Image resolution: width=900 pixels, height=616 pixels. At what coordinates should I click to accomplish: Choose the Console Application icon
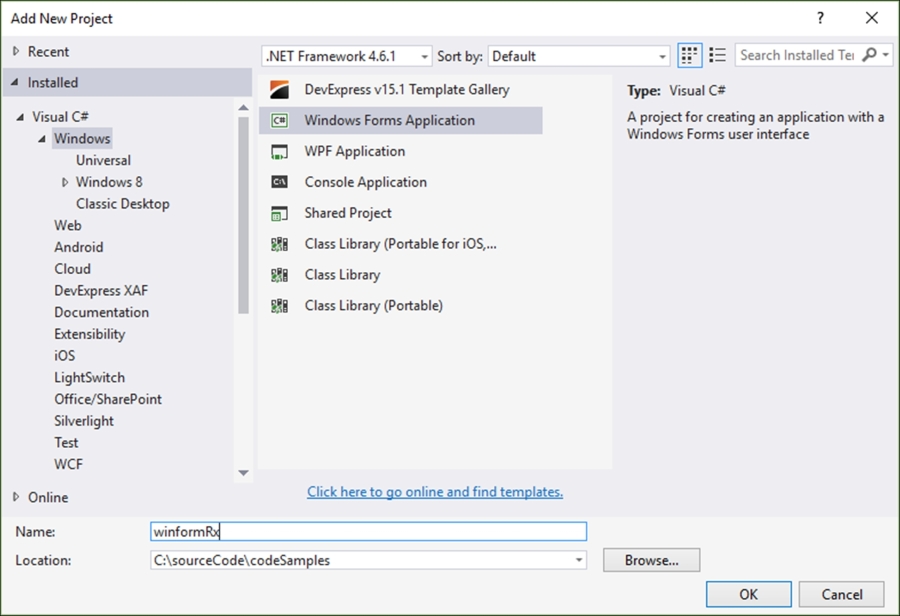(x=280, y=183)
